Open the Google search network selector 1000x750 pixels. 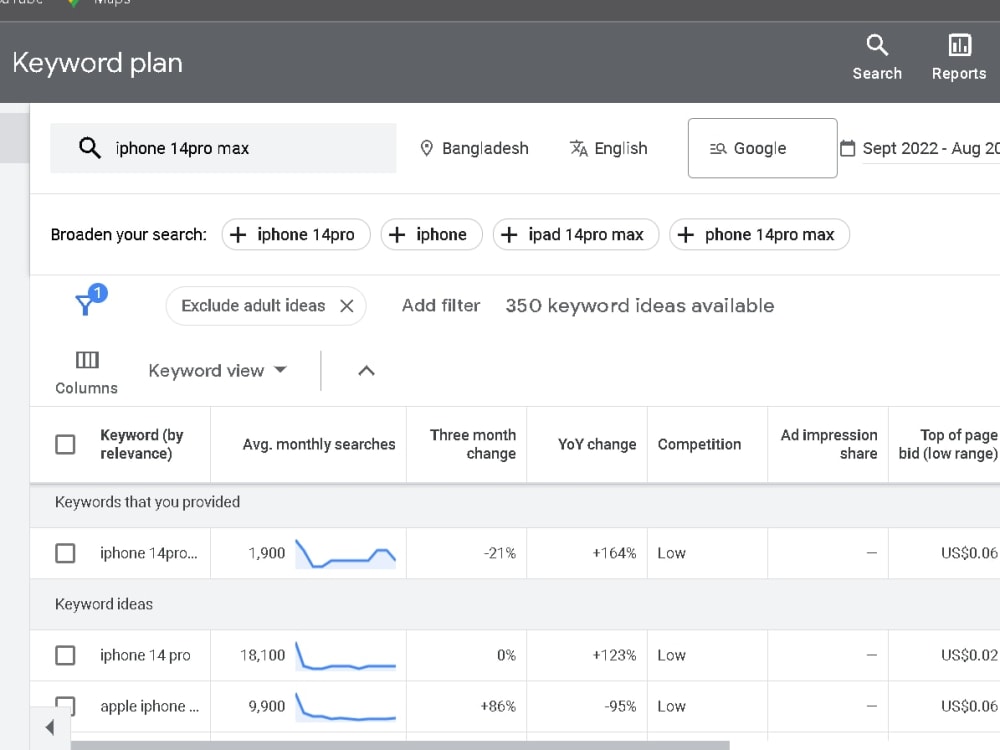[763, 148]
